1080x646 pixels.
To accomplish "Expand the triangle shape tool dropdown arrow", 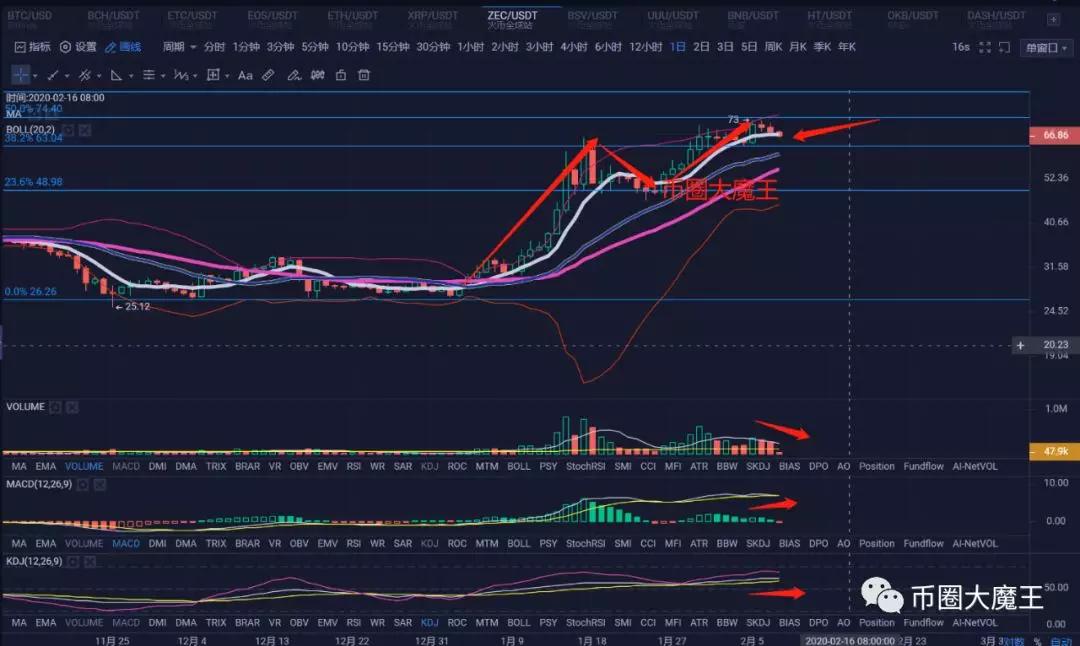I will pyautogui.click(x=131, y=76).
